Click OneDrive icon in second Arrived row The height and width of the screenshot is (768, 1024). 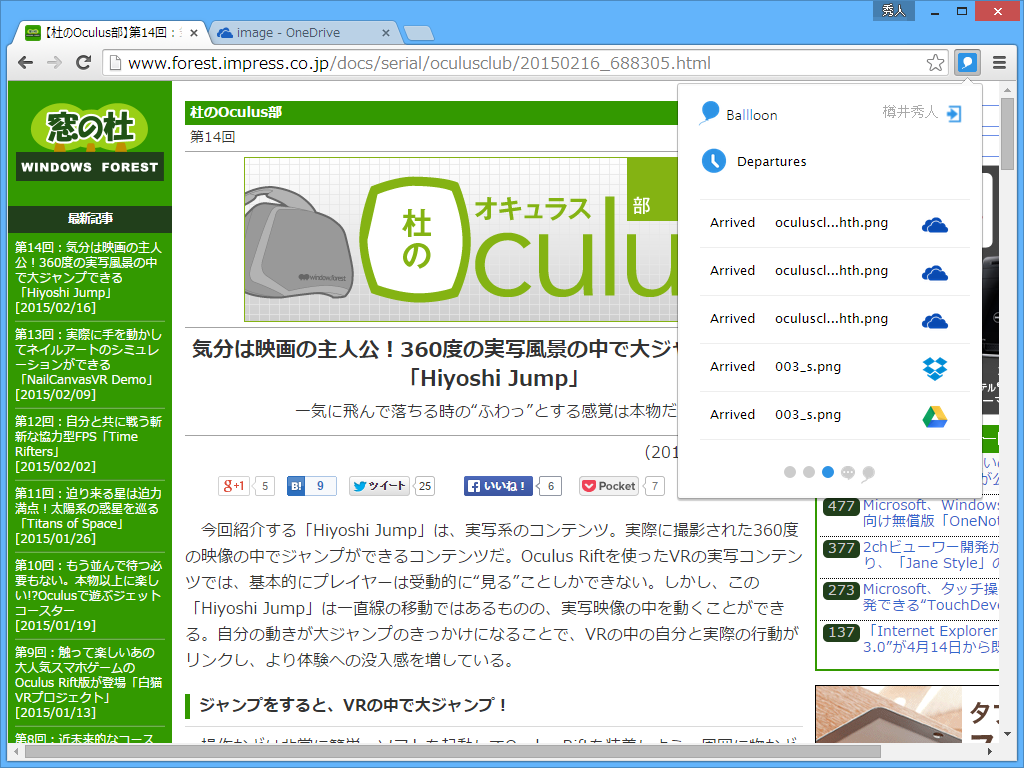pos(935,273)
